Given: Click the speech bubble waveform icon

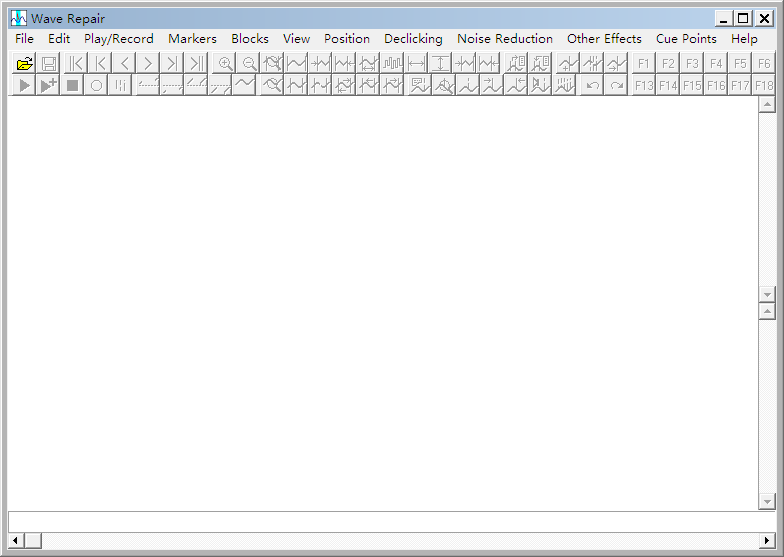Looking at the screenshot, I should tap(419, 85).
